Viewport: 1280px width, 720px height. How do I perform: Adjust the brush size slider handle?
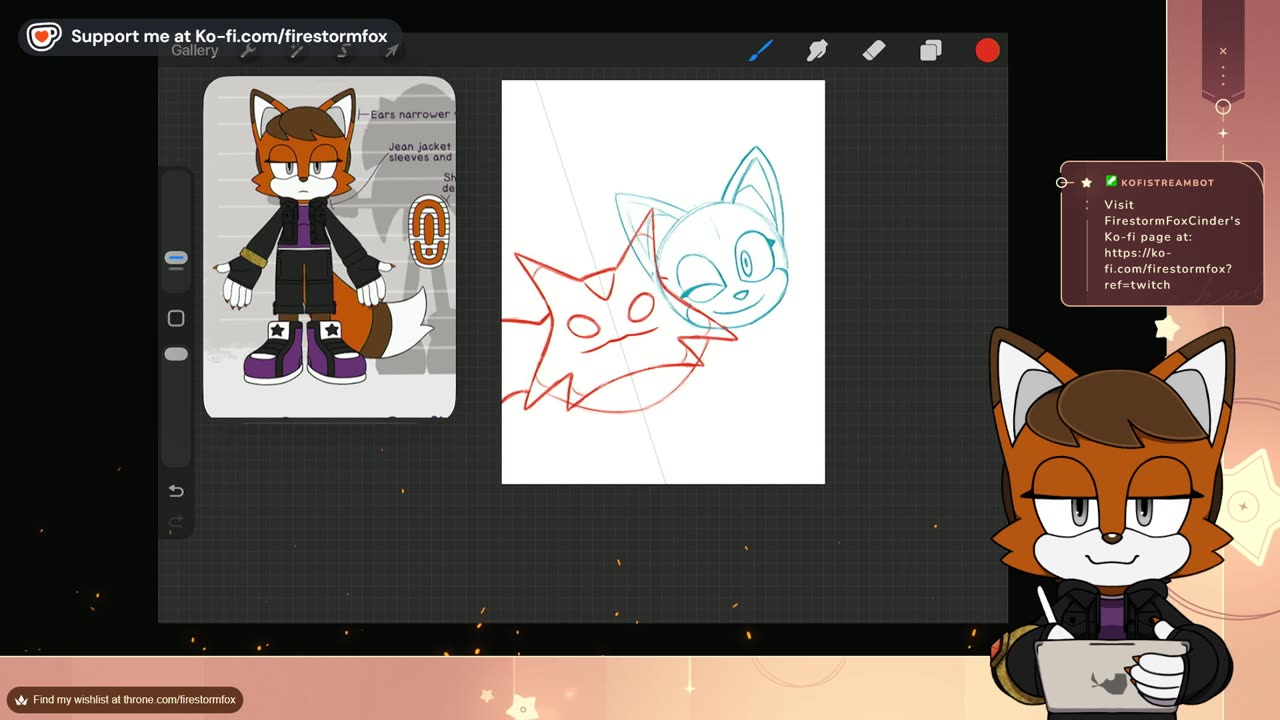tap(176, 259)
